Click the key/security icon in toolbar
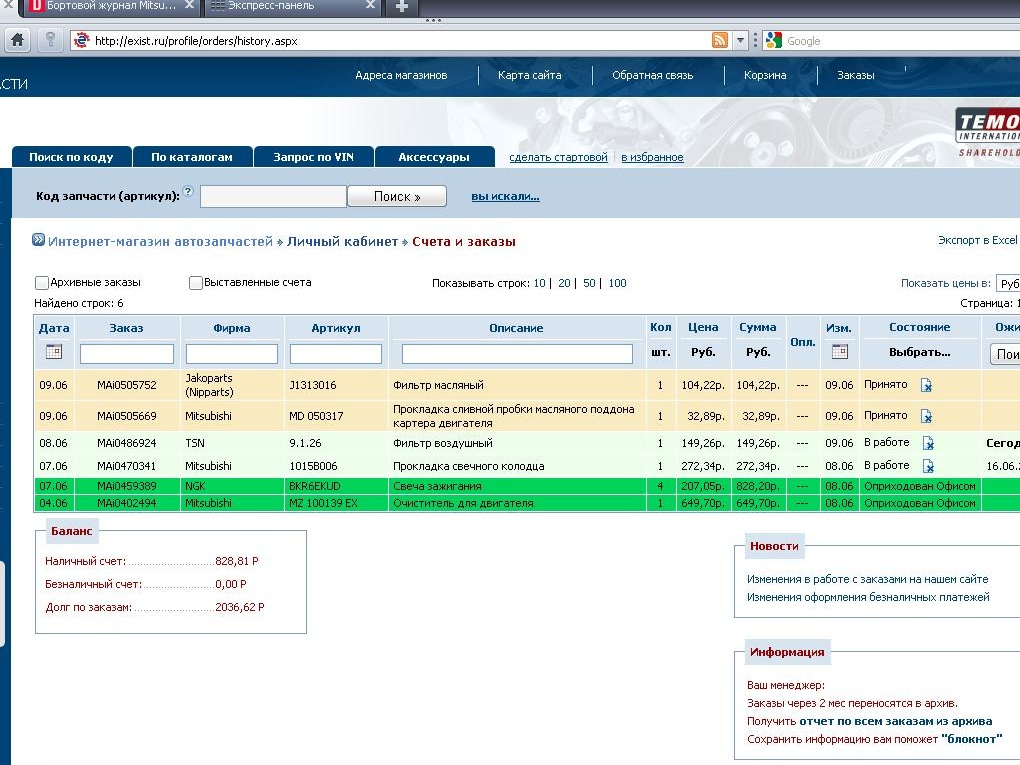 click(50, 40)
